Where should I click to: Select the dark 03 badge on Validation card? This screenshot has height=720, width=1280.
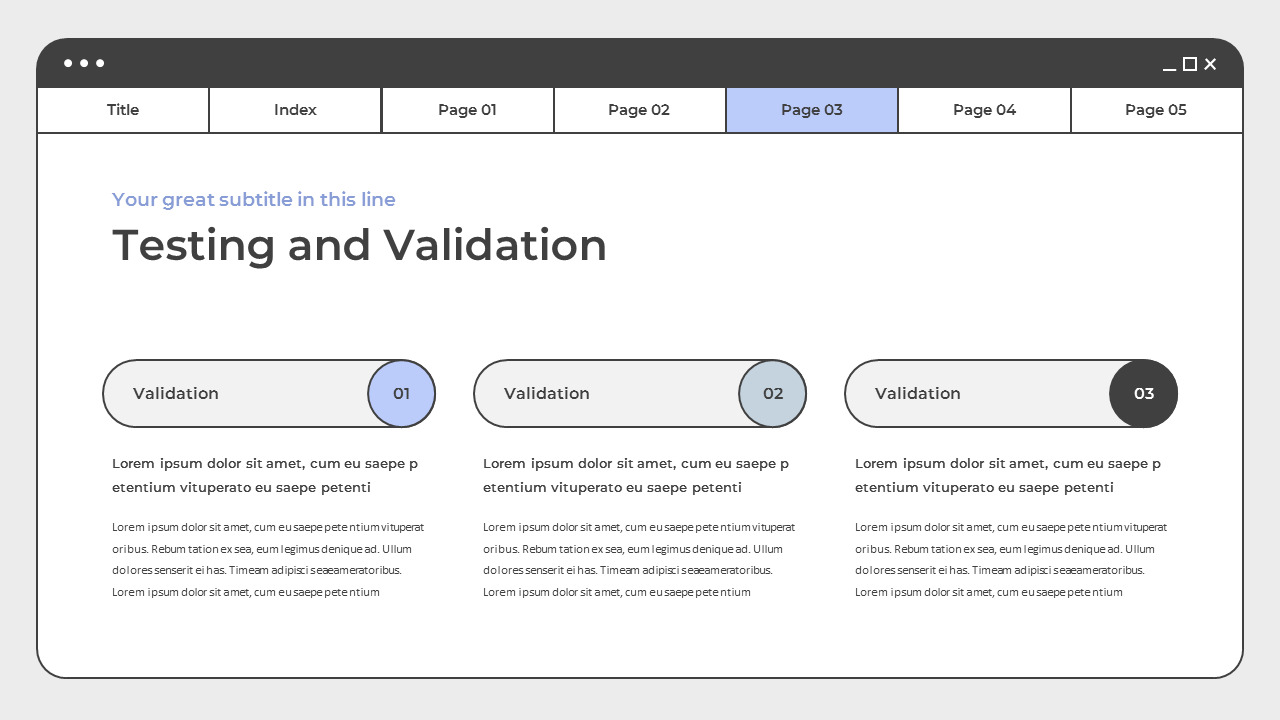click(x=1143, y=393)
